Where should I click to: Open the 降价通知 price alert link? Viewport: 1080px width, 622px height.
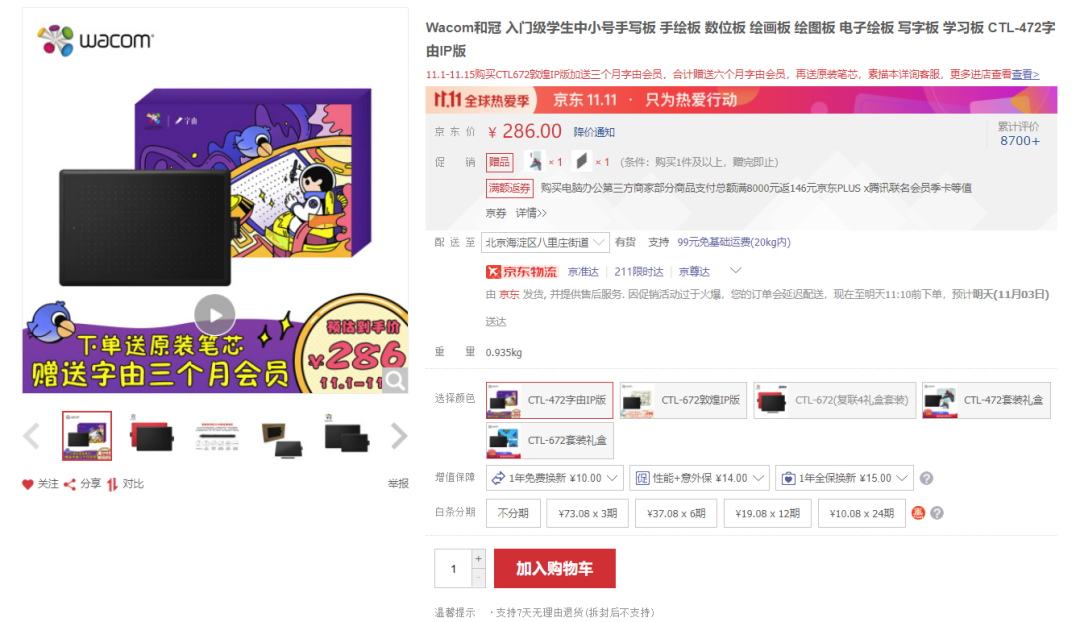[594, 132]
